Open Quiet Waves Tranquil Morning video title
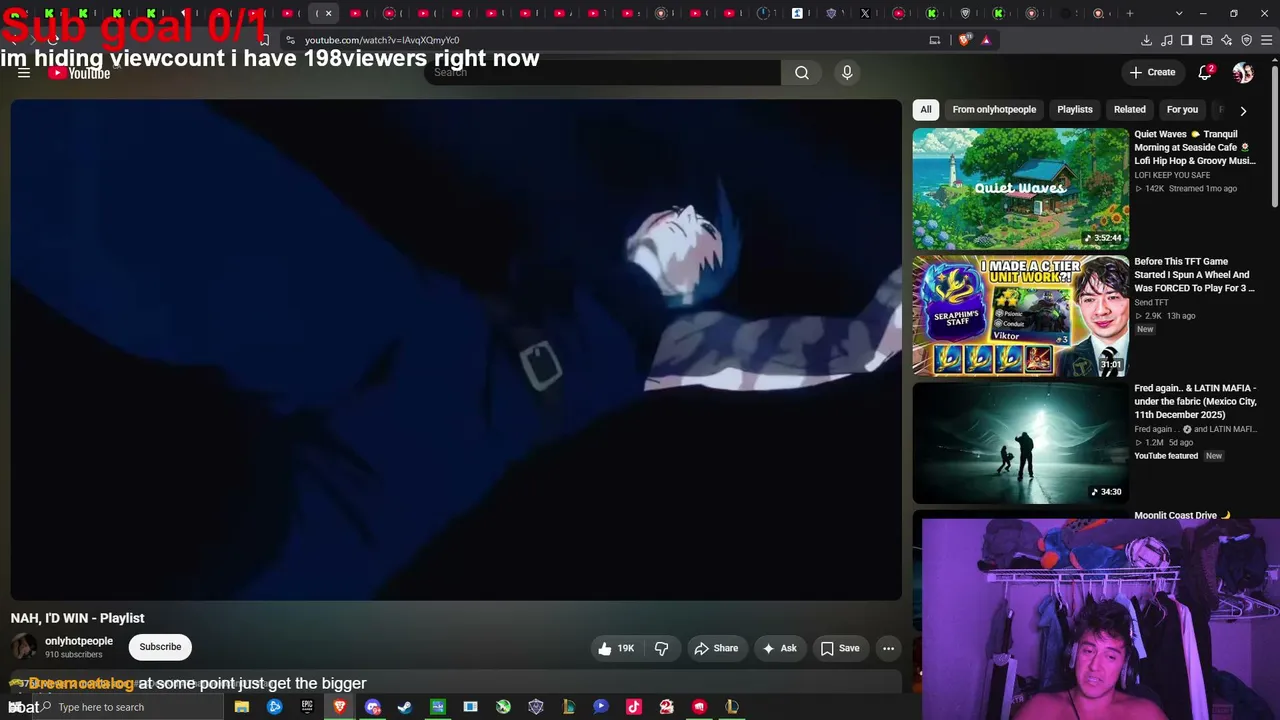The height and width of the screenshot is (720, 1280). tap(1195, 147)
